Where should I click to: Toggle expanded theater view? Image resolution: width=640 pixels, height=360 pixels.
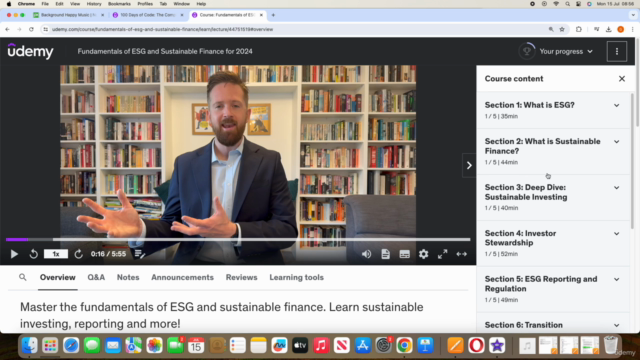point(462,254)
